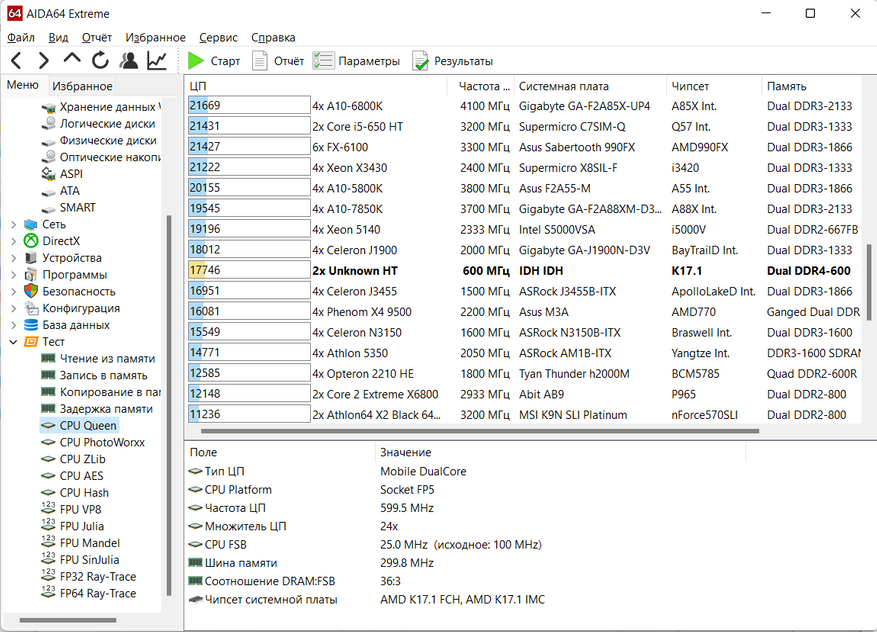Select CPU Hash test in tree
The width and height of the screenshot is (877, 632).
pos(84,493)
